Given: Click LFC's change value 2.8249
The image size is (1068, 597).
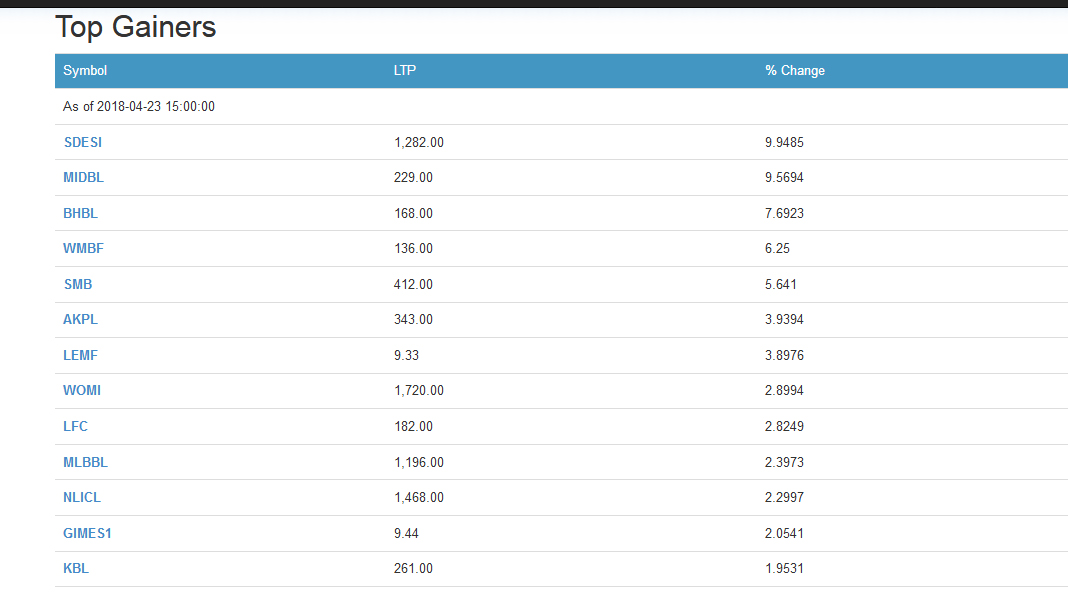Looking at the screenshot, I should click(784, 426).
